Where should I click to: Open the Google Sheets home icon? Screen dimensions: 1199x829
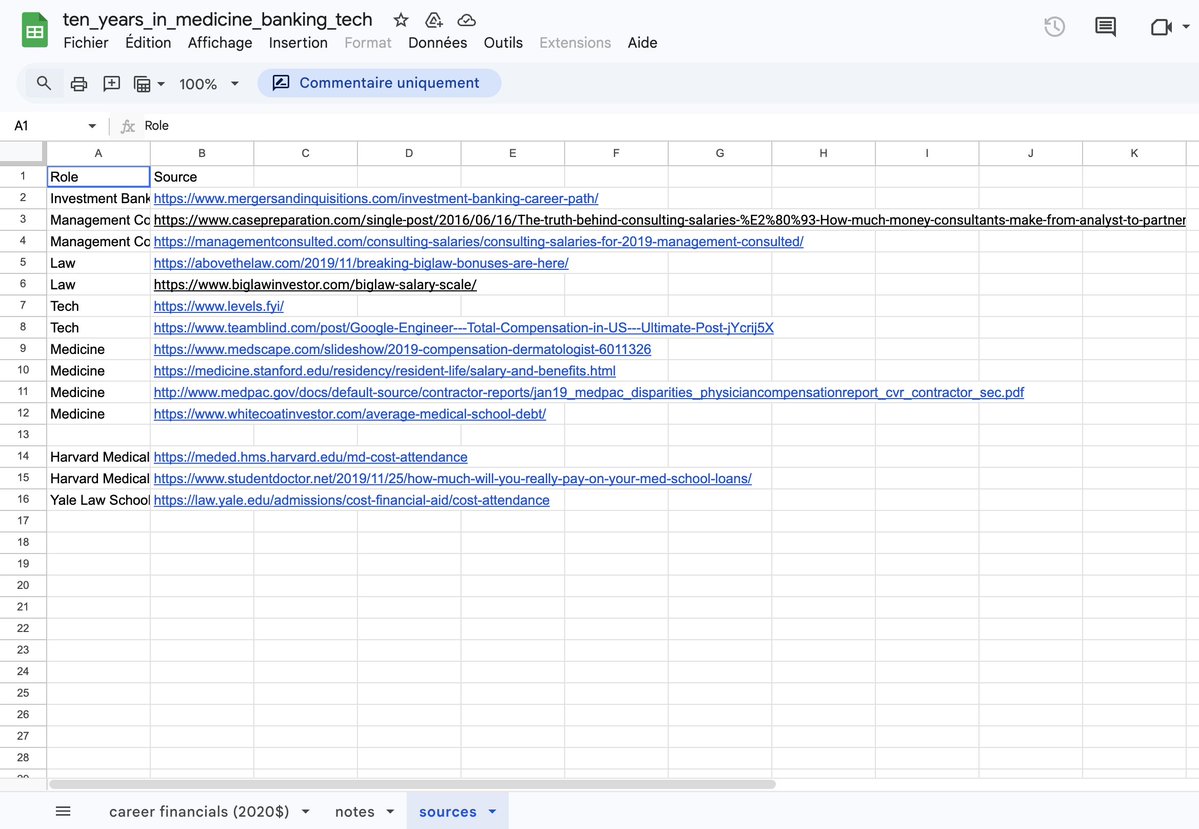(34, 31)
